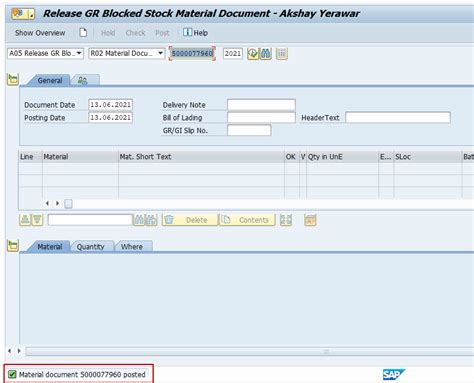The height and width of the screenshot is (383, 474).
Task: Click the SAP logo in status bar
Action: tap(394, 374)
